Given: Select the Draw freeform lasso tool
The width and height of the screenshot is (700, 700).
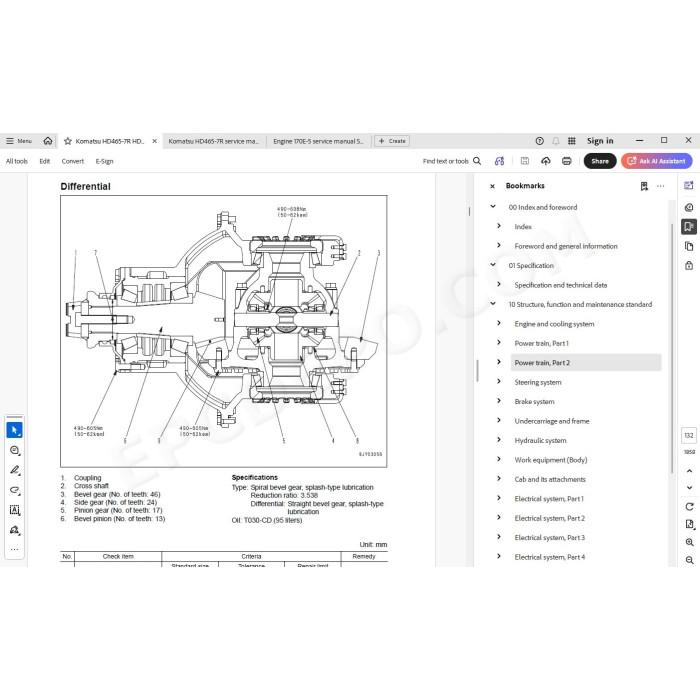Looking at the screenshot, I should click(14, 490).
